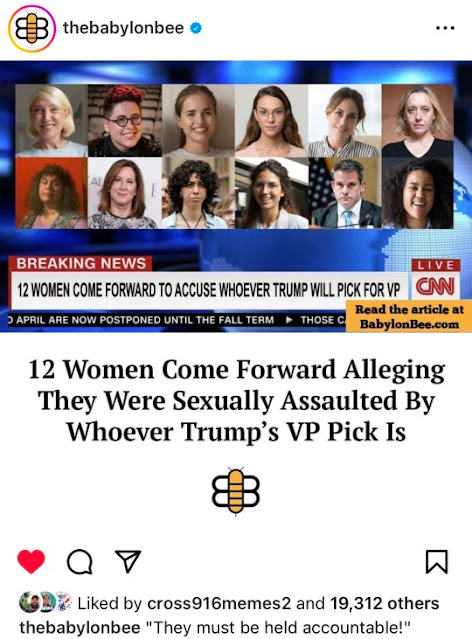Viewport: 472px width, 639px height.
Task: Unlike the post via red heart icon
Action: pyautogui.click(x=31, y=561)
